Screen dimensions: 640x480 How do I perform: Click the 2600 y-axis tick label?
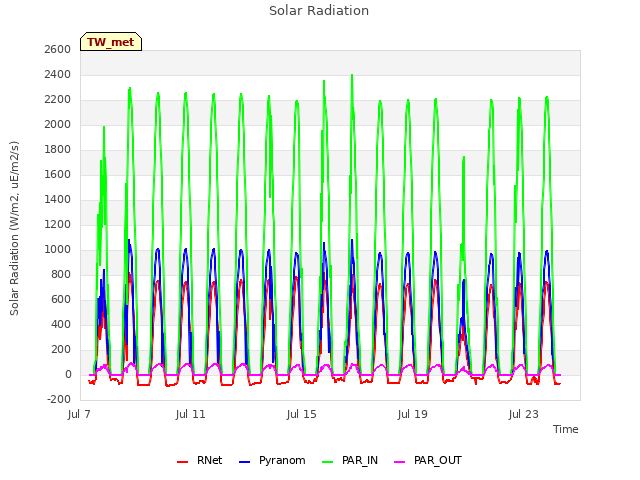coord(58,49)
